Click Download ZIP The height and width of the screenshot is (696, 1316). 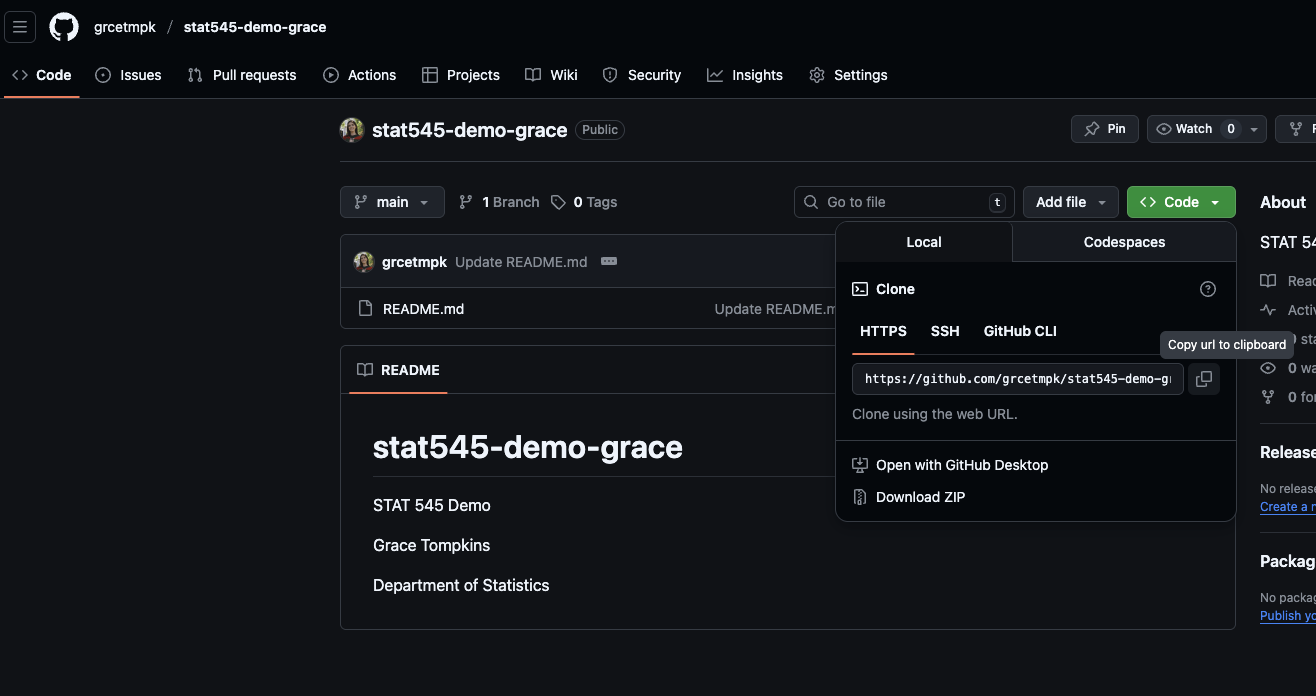(920, 497)
